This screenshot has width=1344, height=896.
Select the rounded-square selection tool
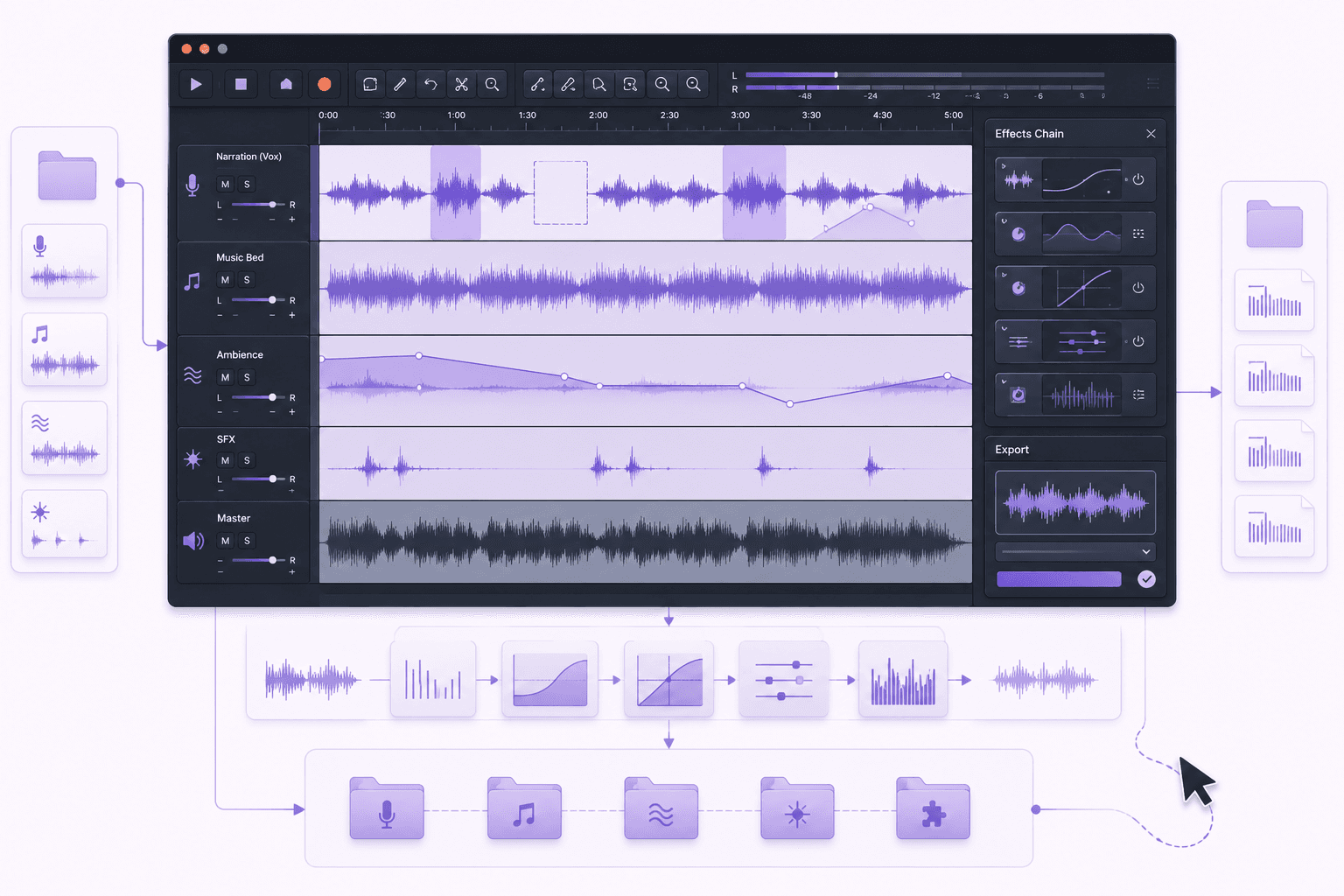pos(370,84)
